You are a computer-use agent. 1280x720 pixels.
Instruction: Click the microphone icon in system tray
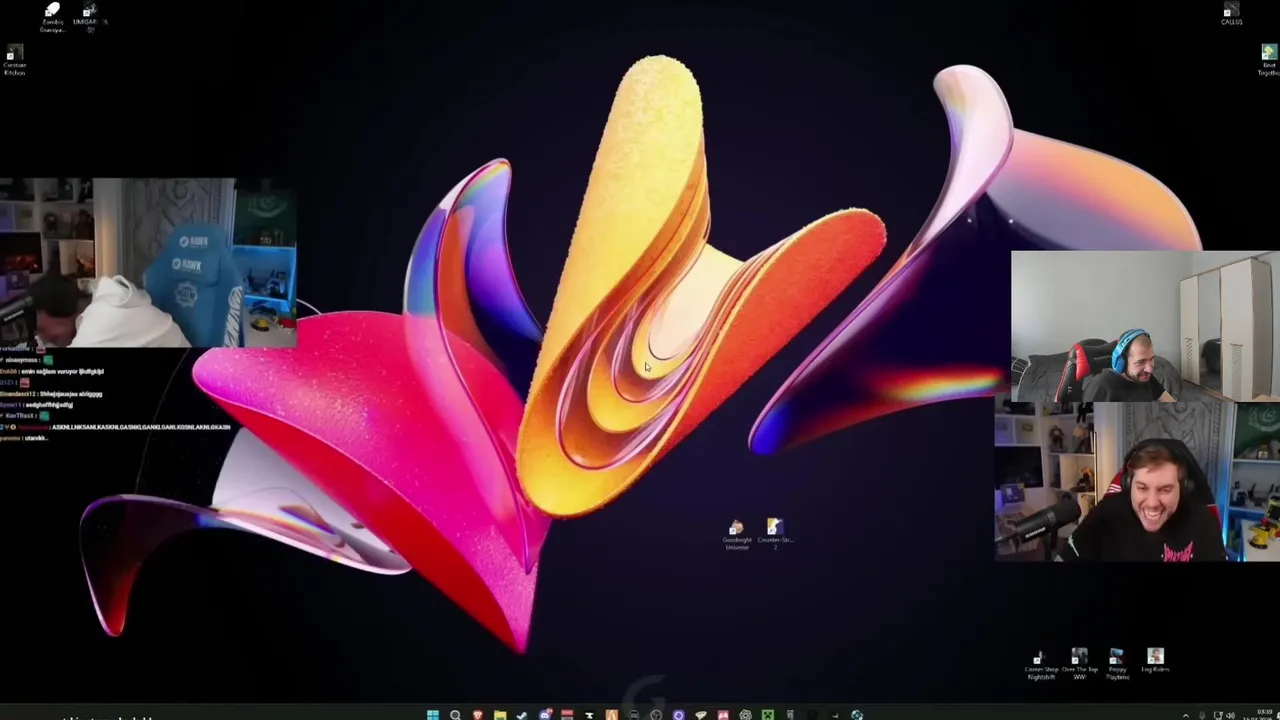click(x=1202, y=716)
